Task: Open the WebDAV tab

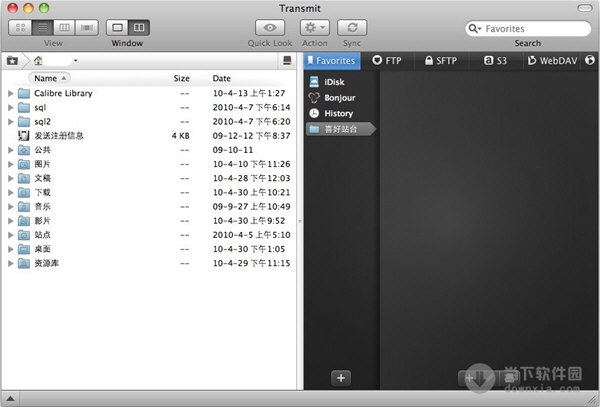Action: click(552, 60)
